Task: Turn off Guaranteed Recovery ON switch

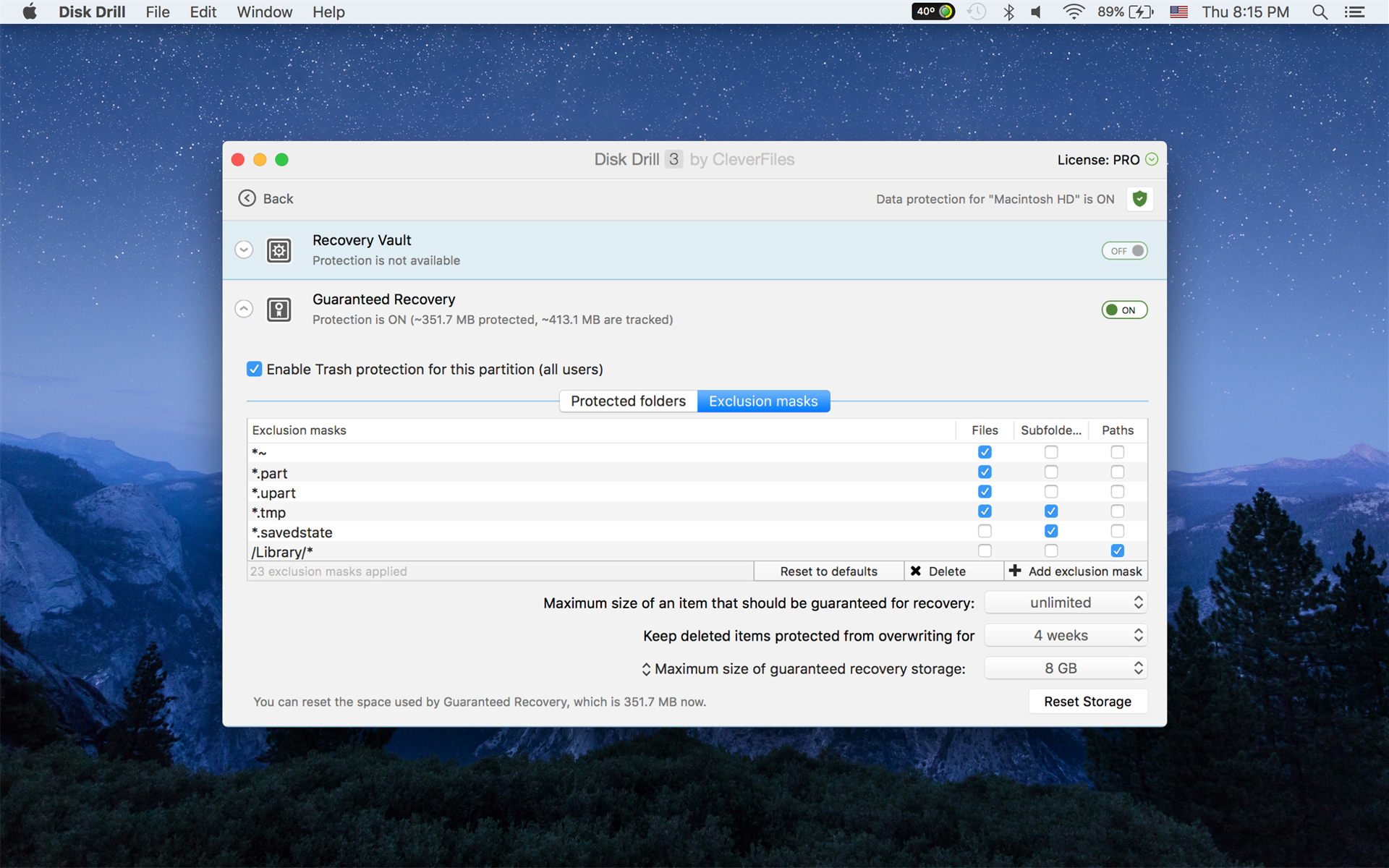Action: pos(1124,310)
